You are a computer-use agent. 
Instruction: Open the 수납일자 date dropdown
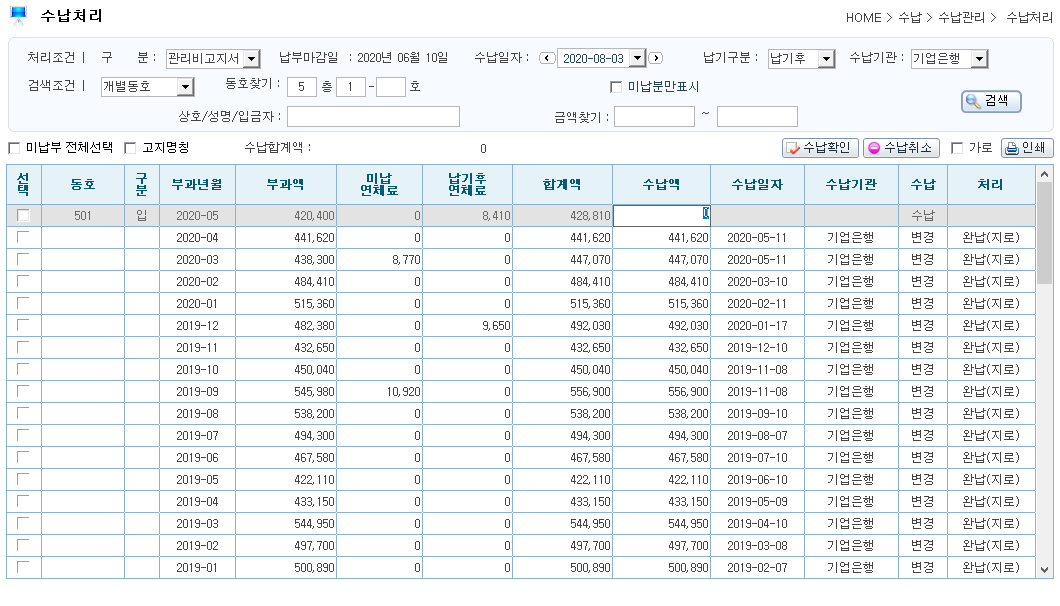637,58
